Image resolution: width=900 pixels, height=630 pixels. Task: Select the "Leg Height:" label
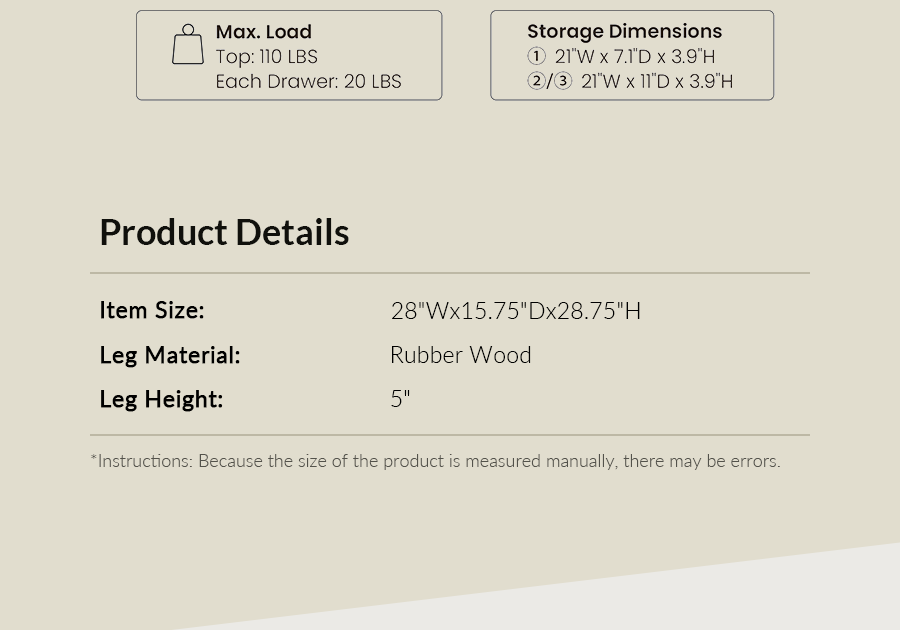coord(161,399)
